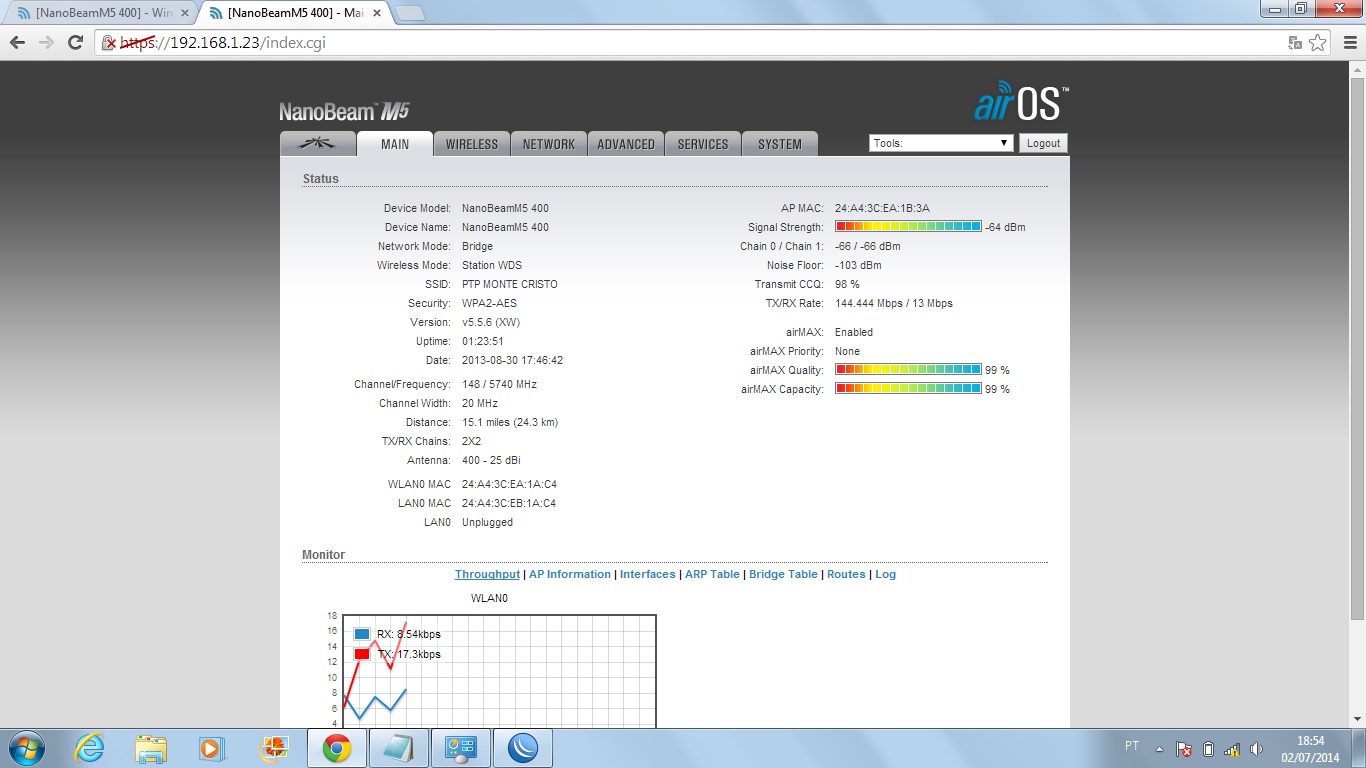The width and height of the screenshot is (1366, 768).
Task: Switch to the blue circular app on taskbar
Action: click(x=522, y=748)
